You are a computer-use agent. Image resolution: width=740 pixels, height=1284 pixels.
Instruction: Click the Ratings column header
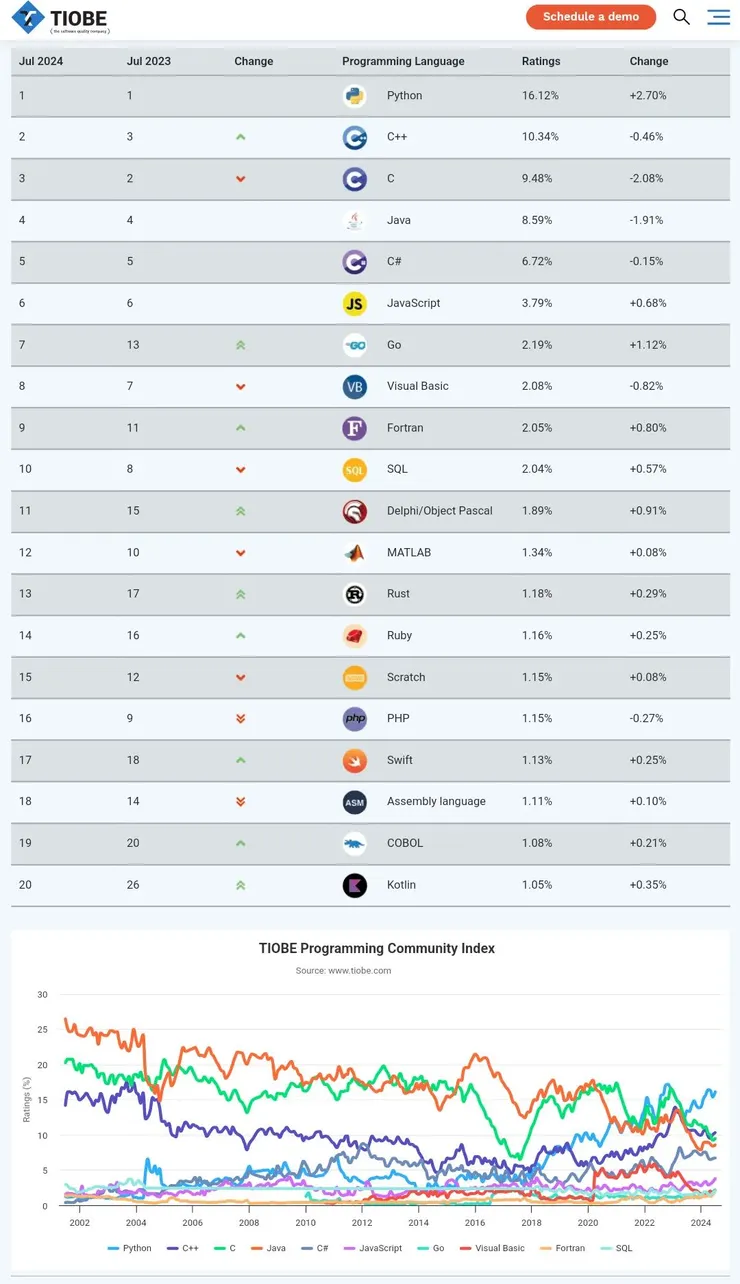tap(540, 61)
